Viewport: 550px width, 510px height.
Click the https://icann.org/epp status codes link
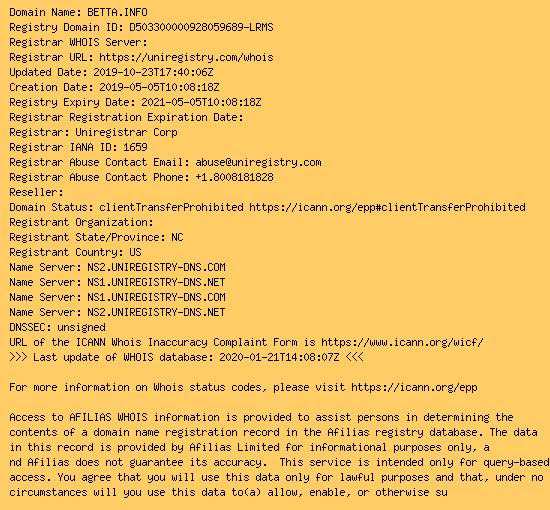pos(414,387)
